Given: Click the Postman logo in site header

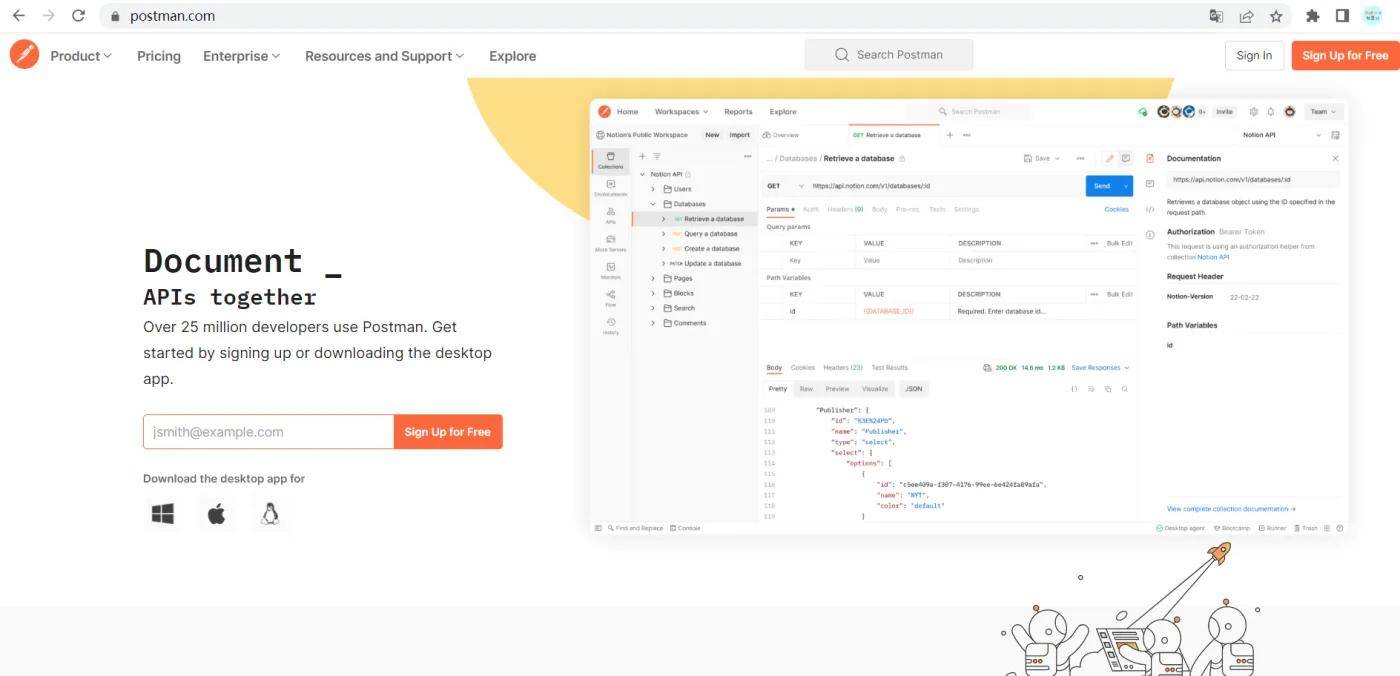Looking at the screenshot, I should click(x=24, y=54).
